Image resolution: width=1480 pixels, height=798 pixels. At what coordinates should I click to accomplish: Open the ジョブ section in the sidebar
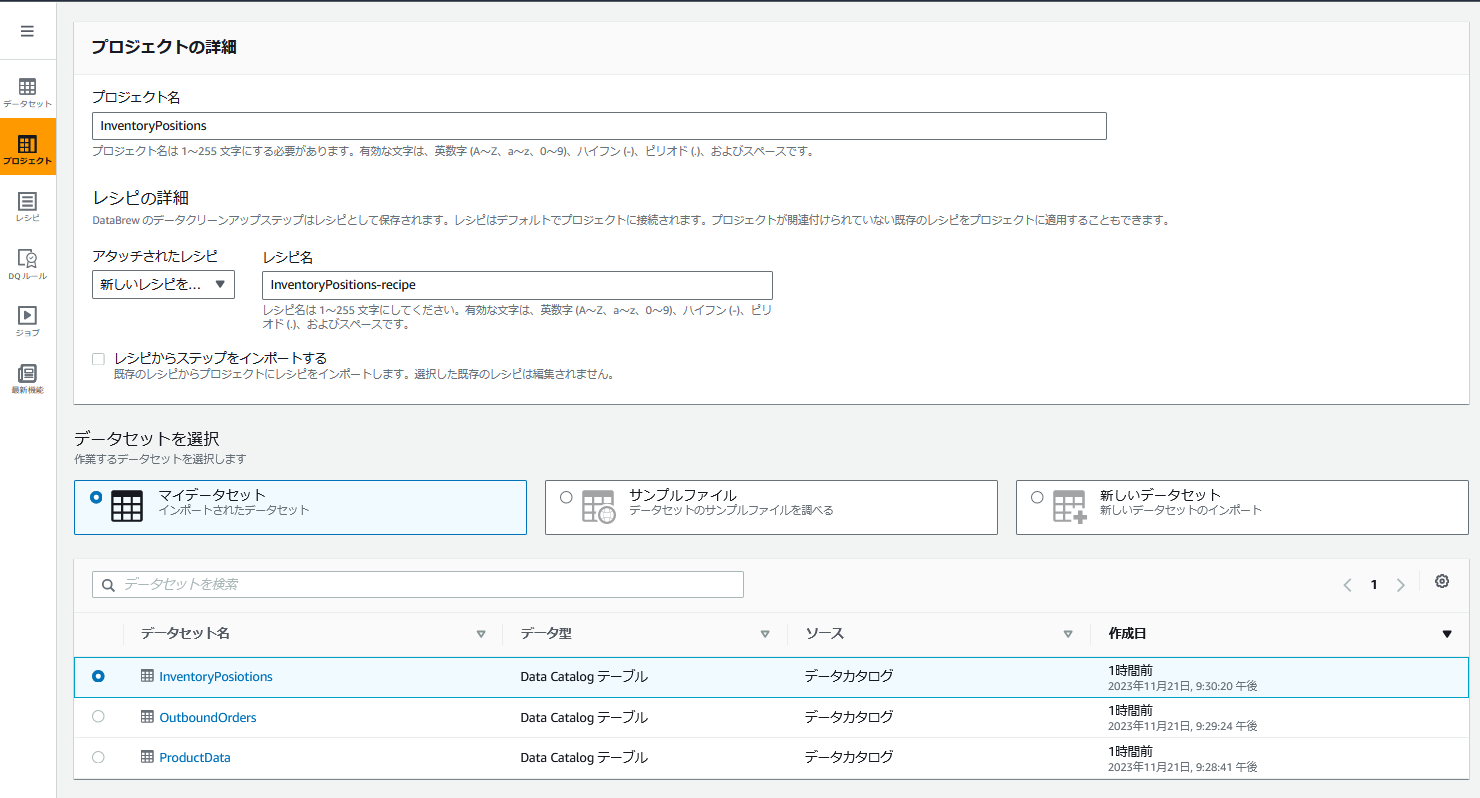[x=27, y=320]
